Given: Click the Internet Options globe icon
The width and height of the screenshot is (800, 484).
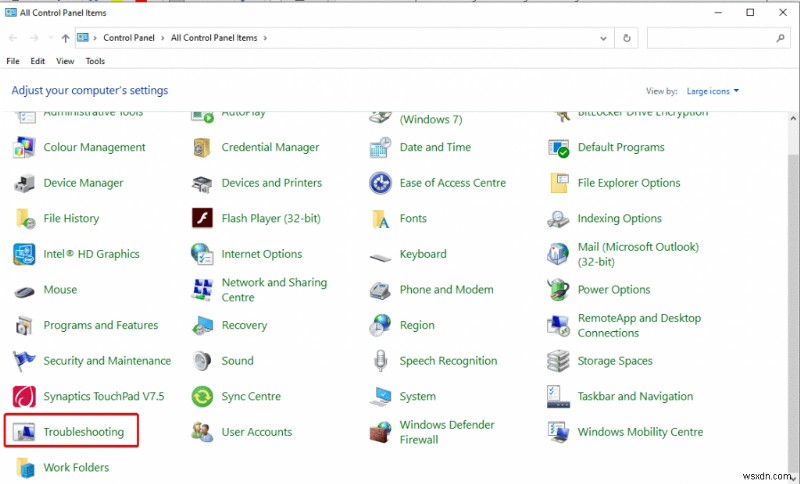Looking at the screenshot, I should [x=202, y=254].
